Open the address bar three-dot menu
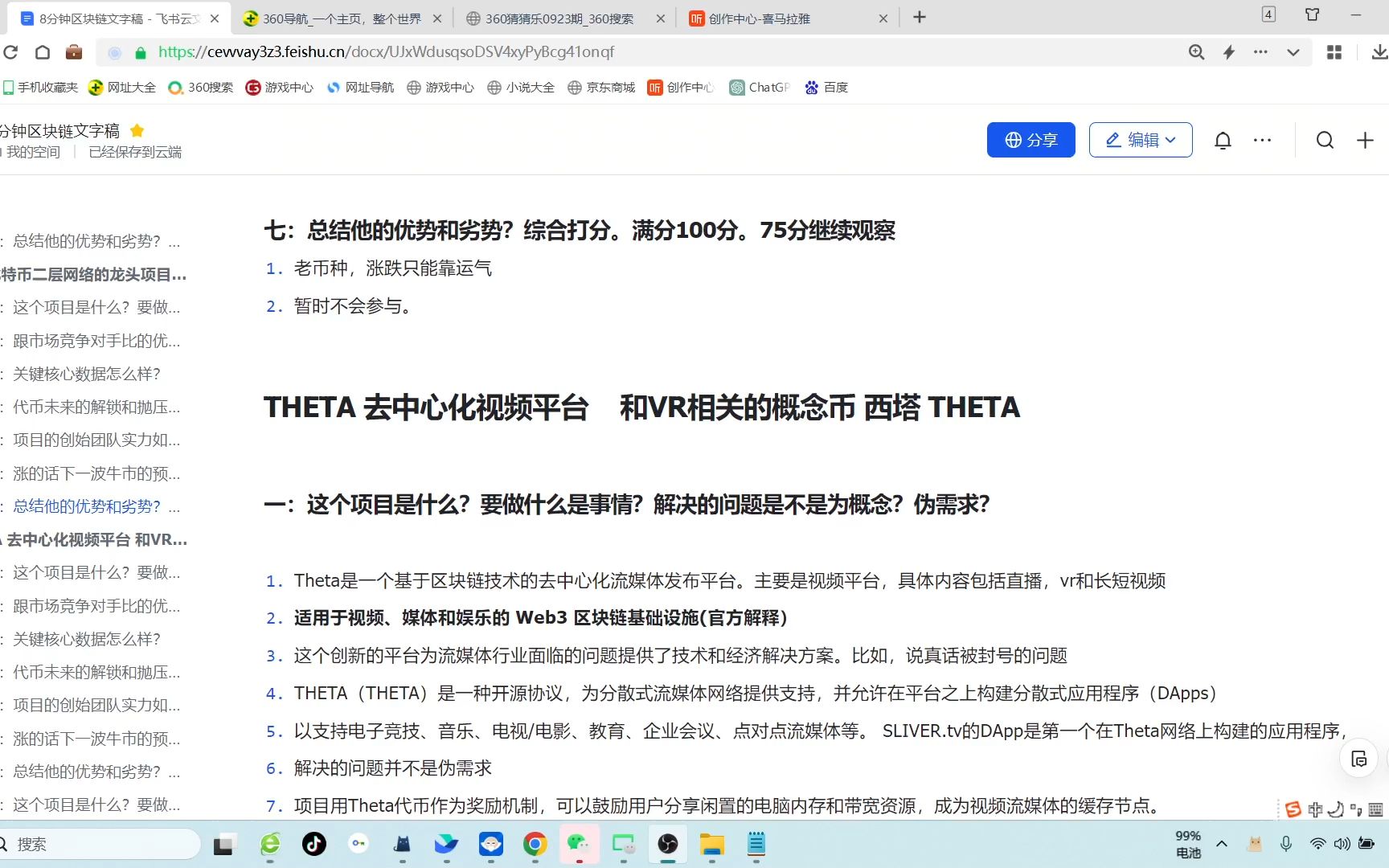Viewport: 1389px width, 868px height. [x=1260, y=52]
